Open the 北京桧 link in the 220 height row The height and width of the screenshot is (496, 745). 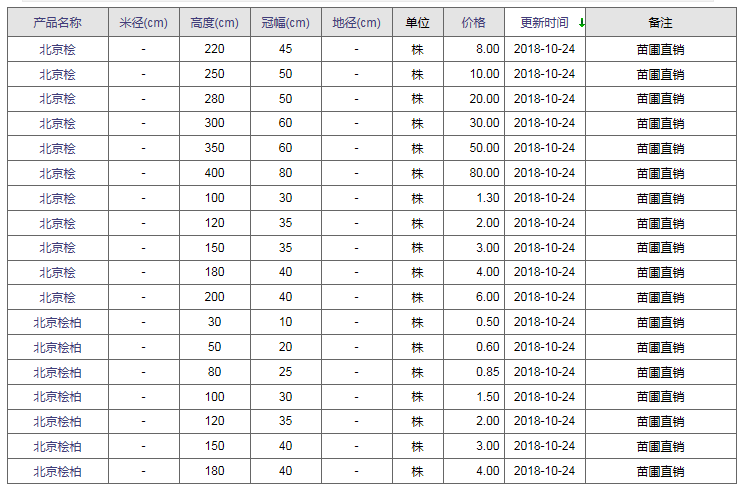(x=57, y=49)
